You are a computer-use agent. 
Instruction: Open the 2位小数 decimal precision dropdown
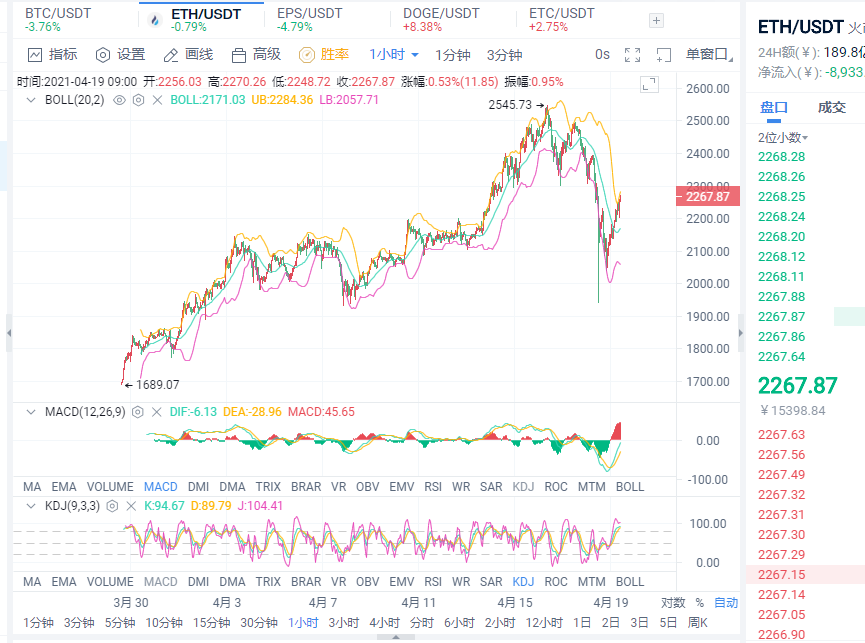pos(783,138)
